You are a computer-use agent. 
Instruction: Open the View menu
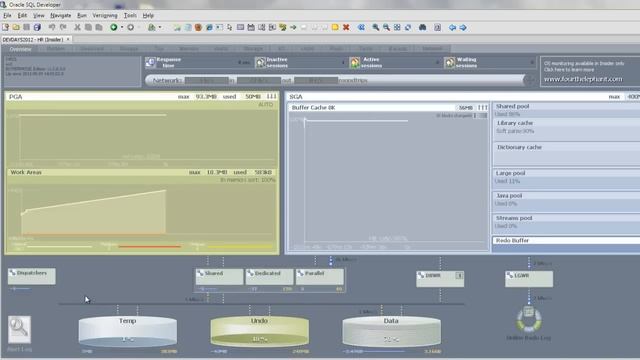click(x=39, y=15)
